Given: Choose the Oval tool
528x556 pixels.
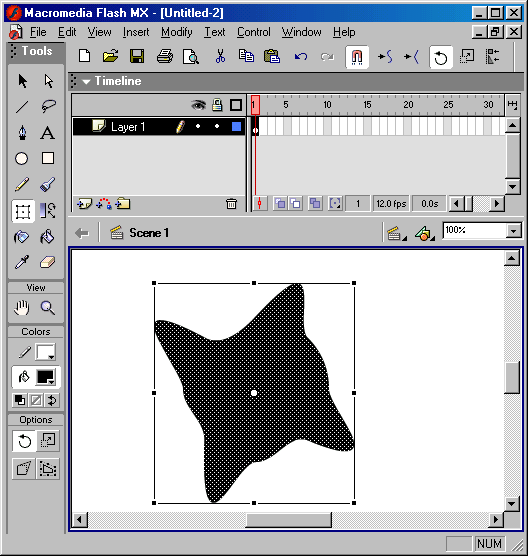Looking at the screenshot, I should point(22,159).
